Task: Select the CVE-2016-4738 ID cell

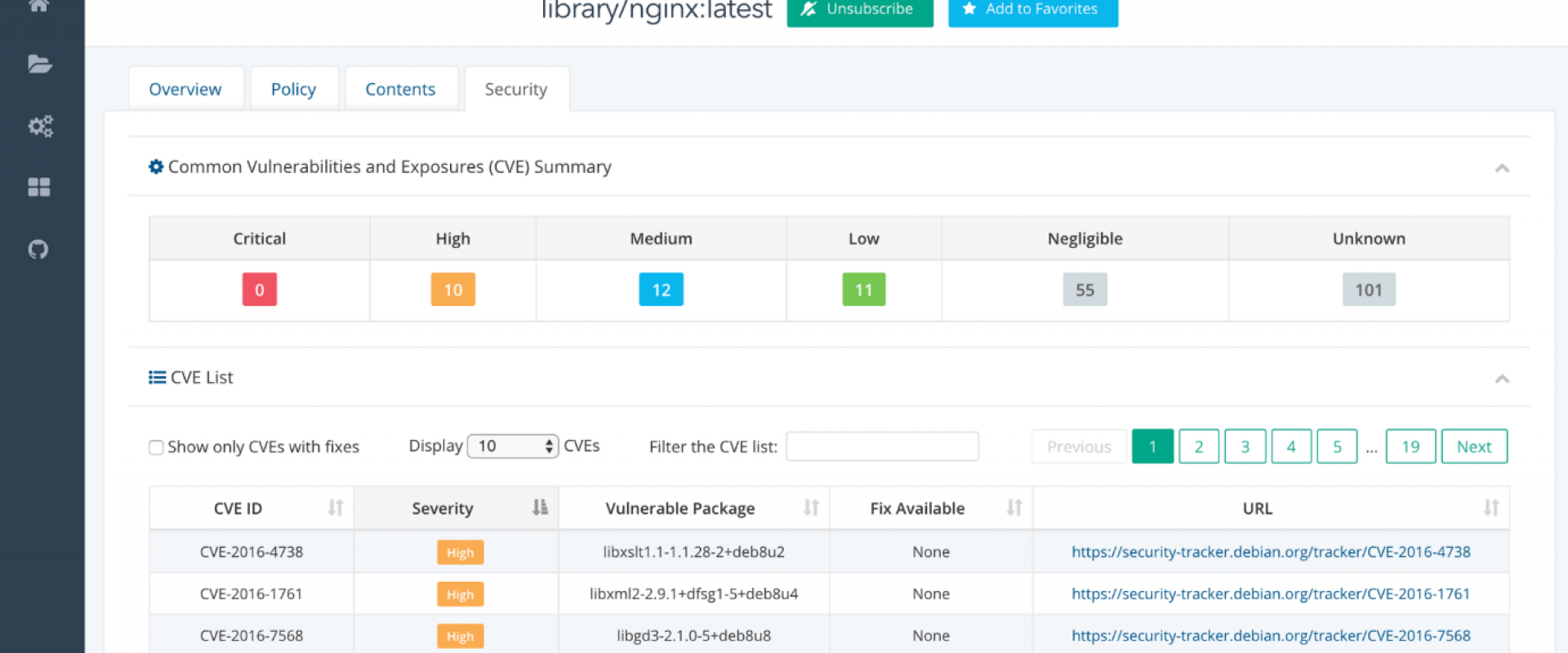Action: (x=252, y=552)
